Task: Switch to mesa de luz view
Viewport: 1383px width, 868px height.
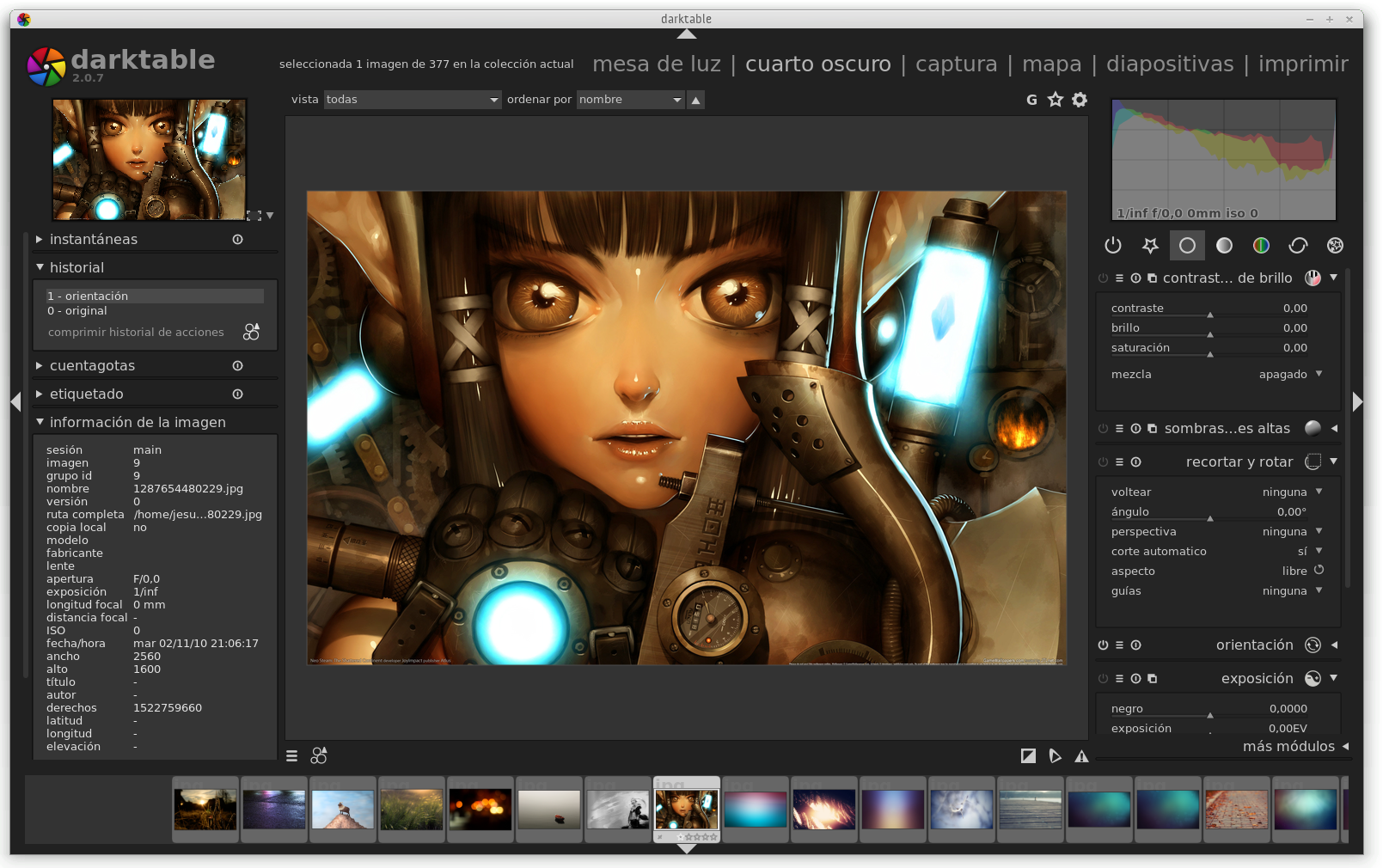Action: [656, 64]
